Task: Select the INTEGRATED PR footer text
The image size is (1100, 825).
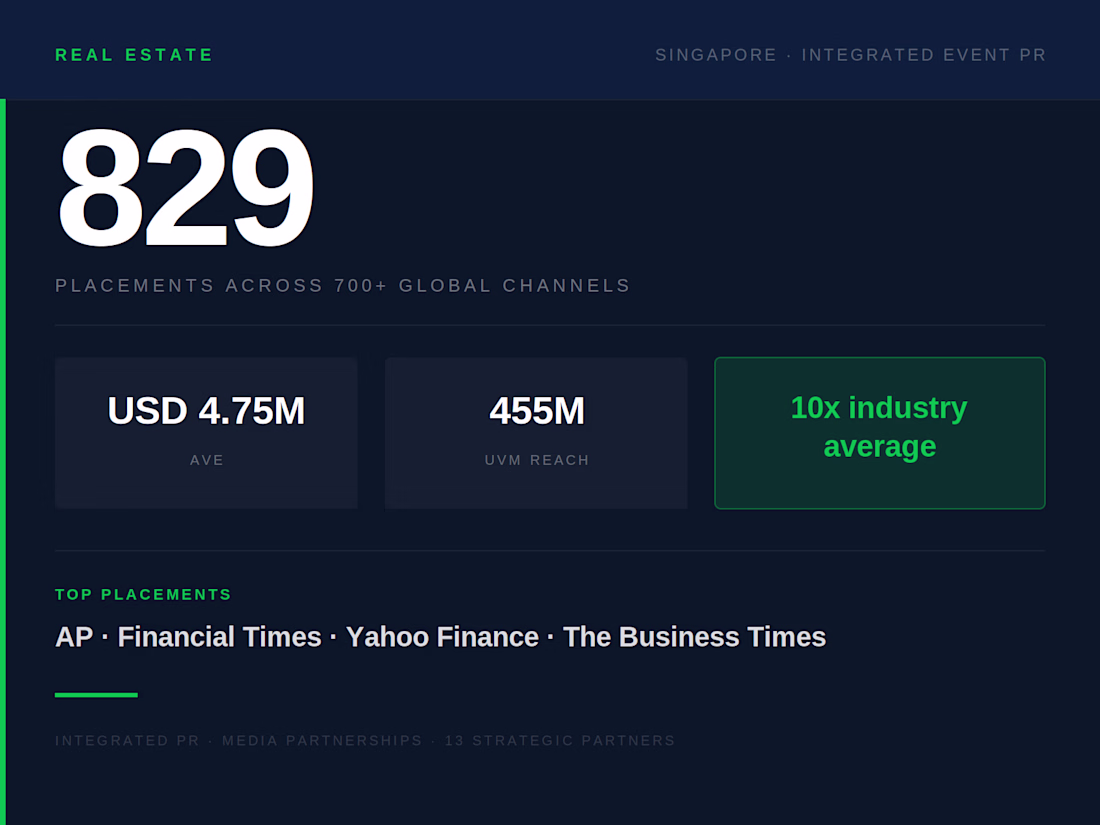Action: [x=127, y=741]
